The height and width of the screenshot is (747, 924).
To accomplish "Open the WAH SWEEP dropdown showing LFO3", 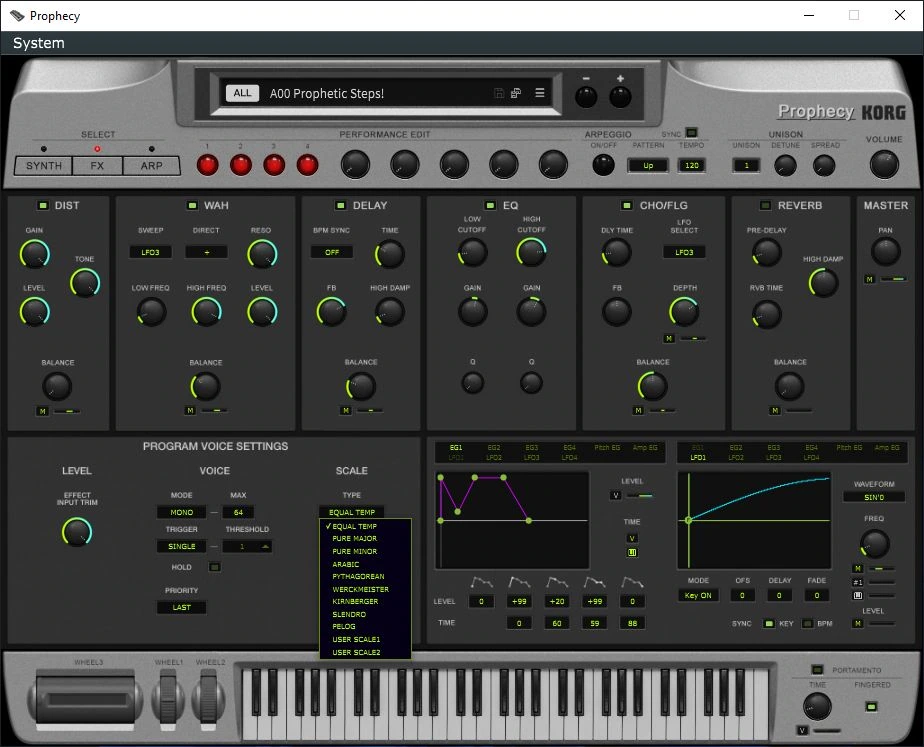I will [x=150, y=252].
